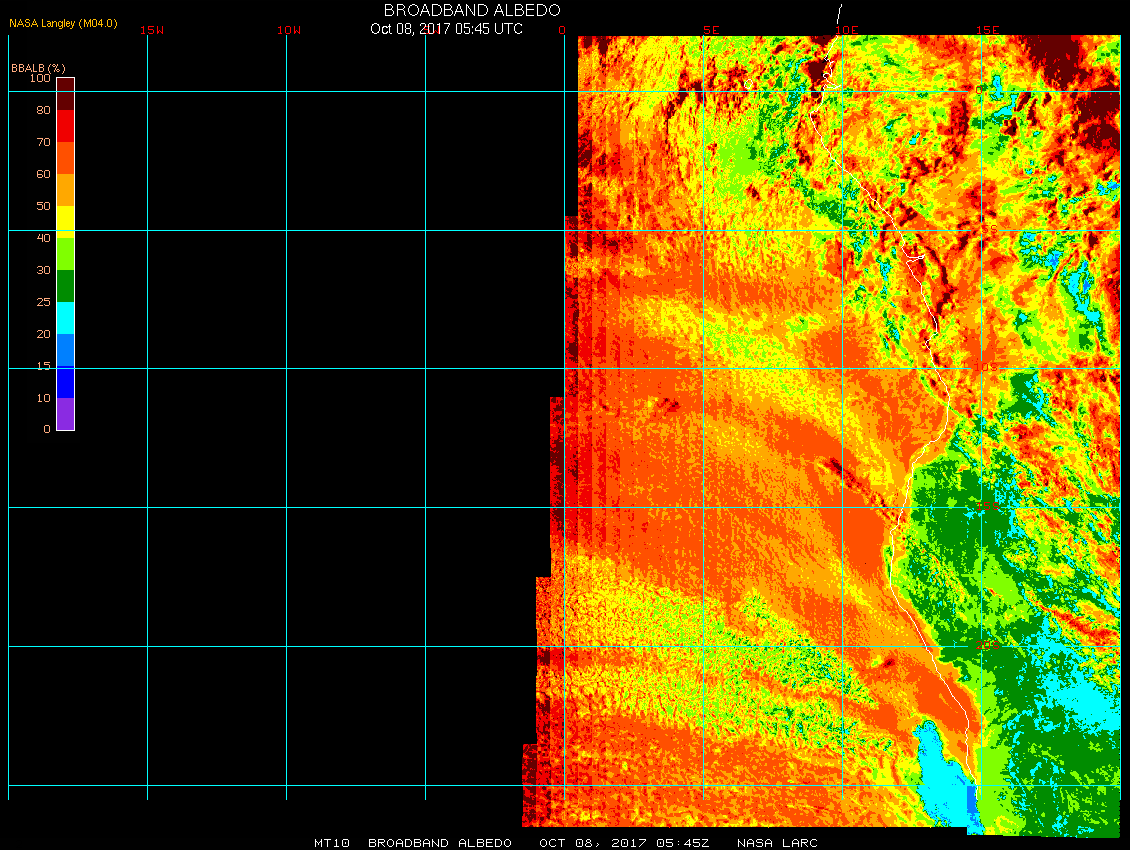Select the 5E longitude label
Screen dimensions: 1130x850
(x=711, y=30)
